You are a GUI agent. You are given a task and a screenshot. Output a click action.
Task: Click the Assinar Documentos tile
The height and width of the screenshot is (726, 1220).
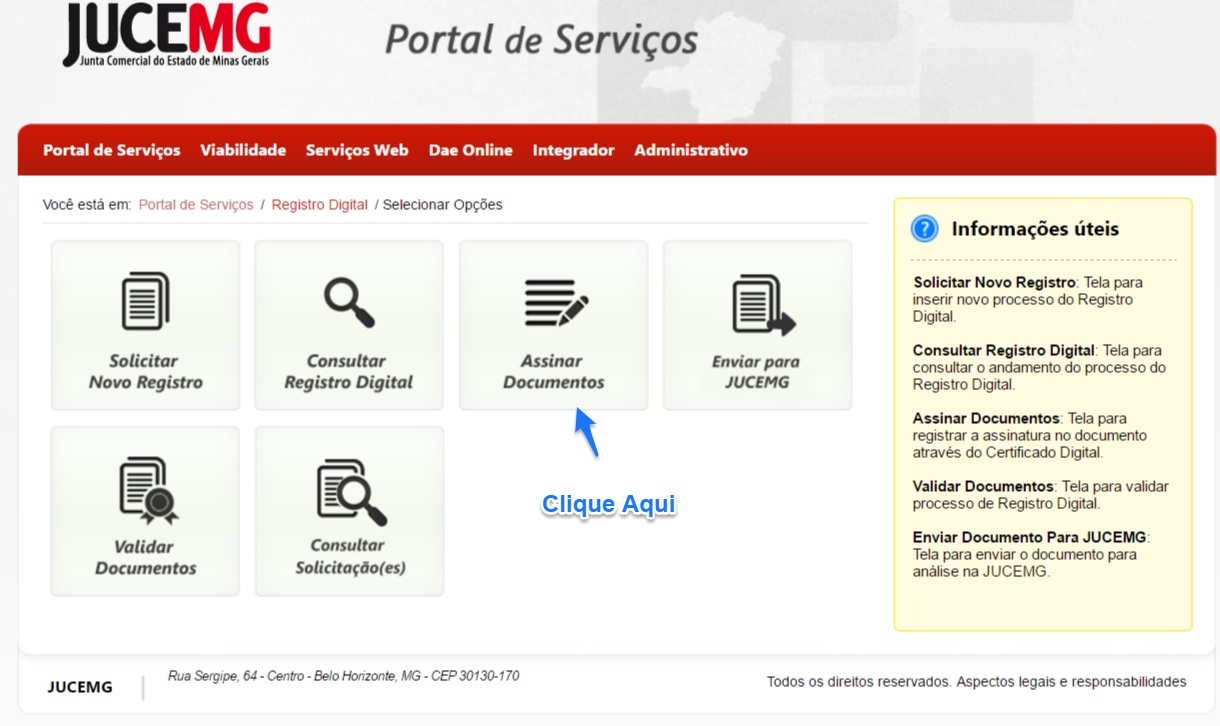click(x=552, y=324)
